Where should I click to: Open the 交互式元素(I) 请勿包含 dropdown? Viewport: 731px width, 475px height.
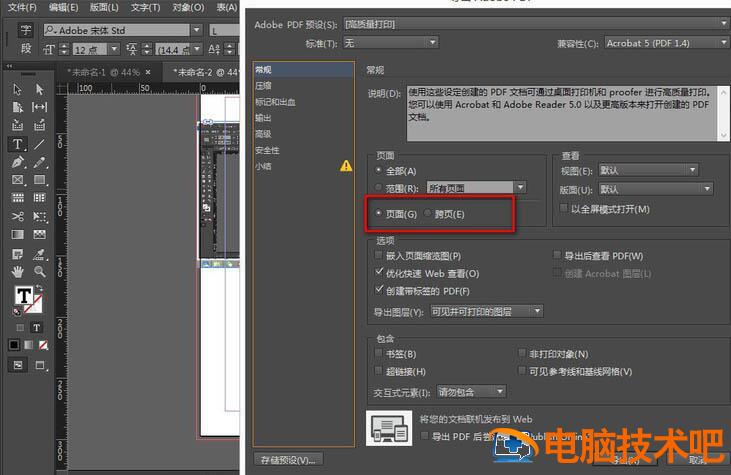pyautogui.click(x=471, y=392)
